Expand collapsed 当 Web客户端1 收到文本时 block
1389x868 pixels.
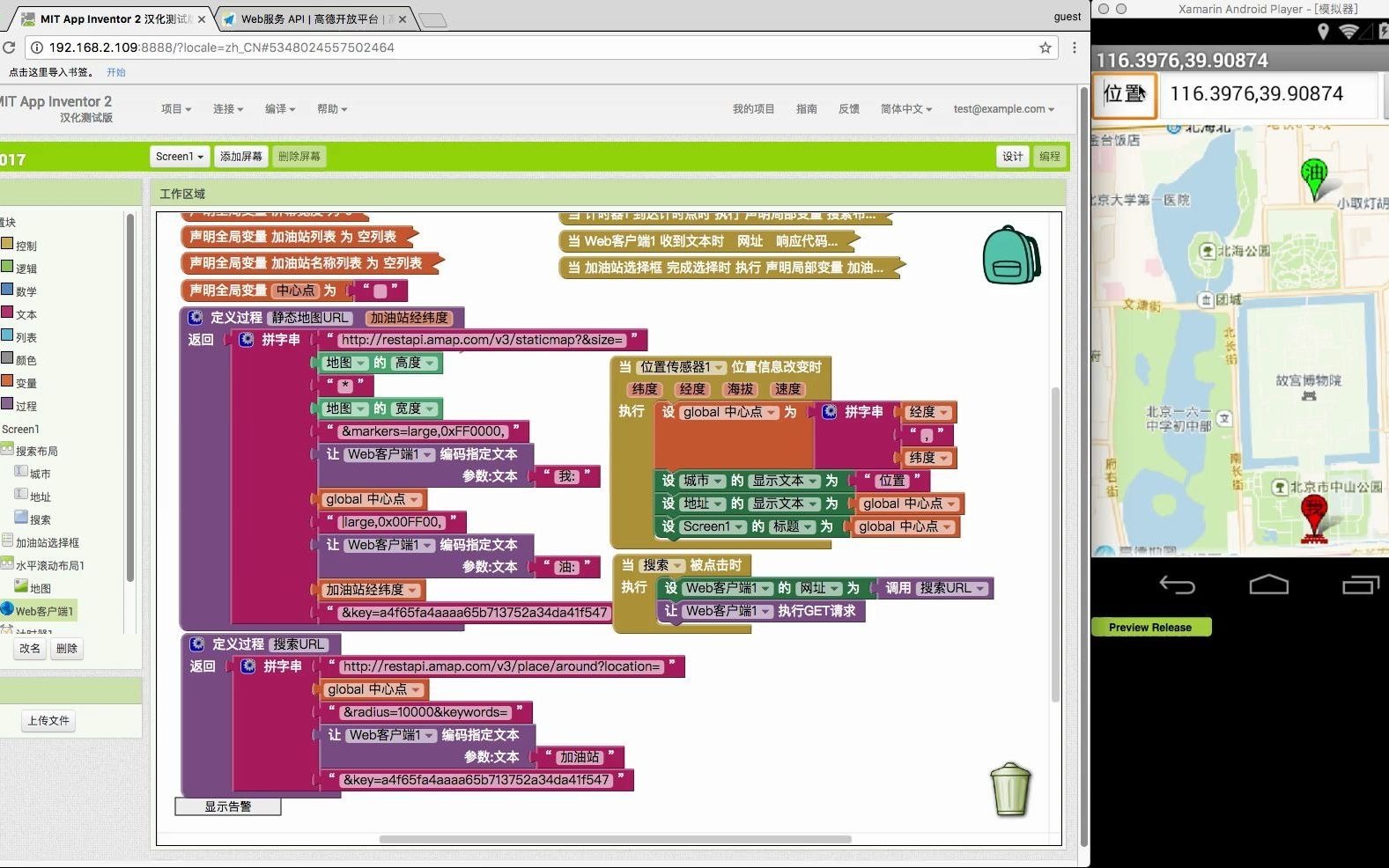pyautogui.click(x=709, y=241)
